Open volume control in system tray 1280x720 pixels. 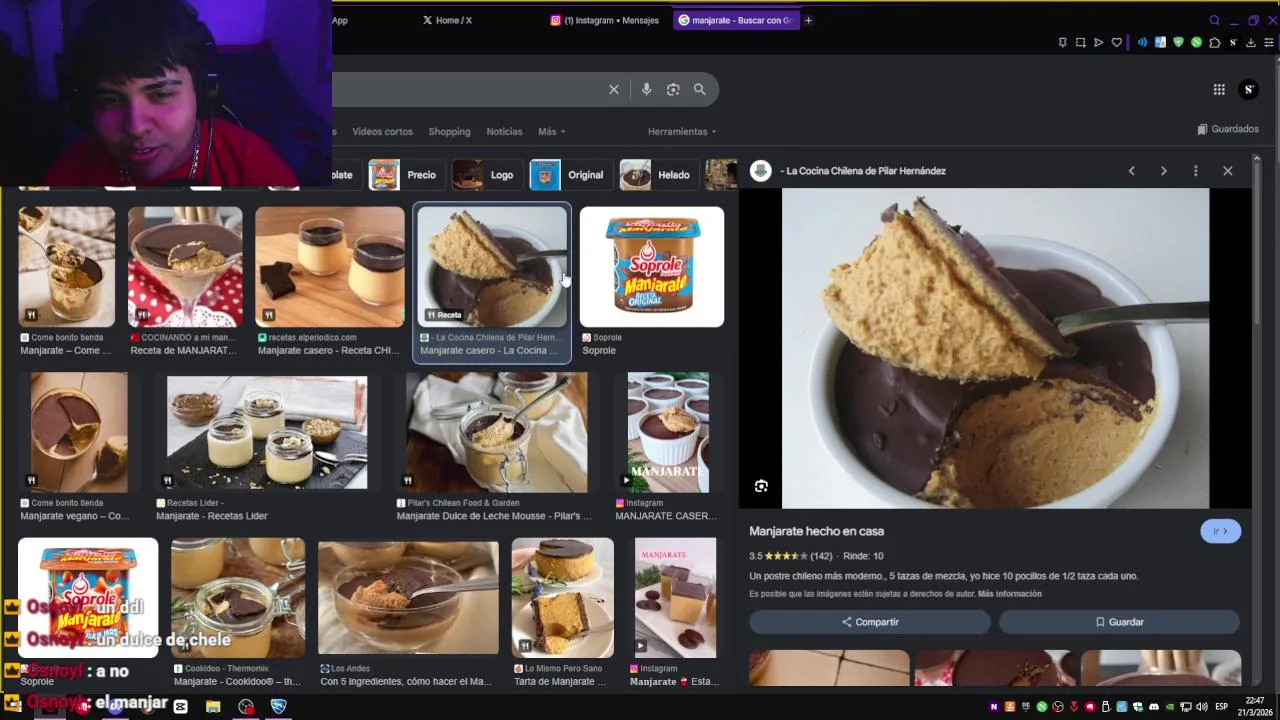click(1202, 707)
